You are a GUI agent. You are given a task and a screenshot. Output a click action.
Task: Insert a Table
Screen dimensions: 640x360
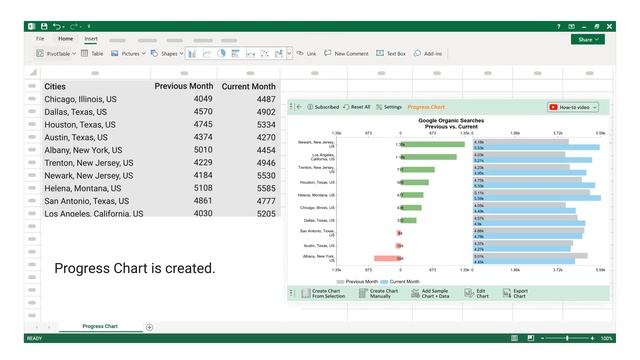pyautogui.click(x=92, y=53)
